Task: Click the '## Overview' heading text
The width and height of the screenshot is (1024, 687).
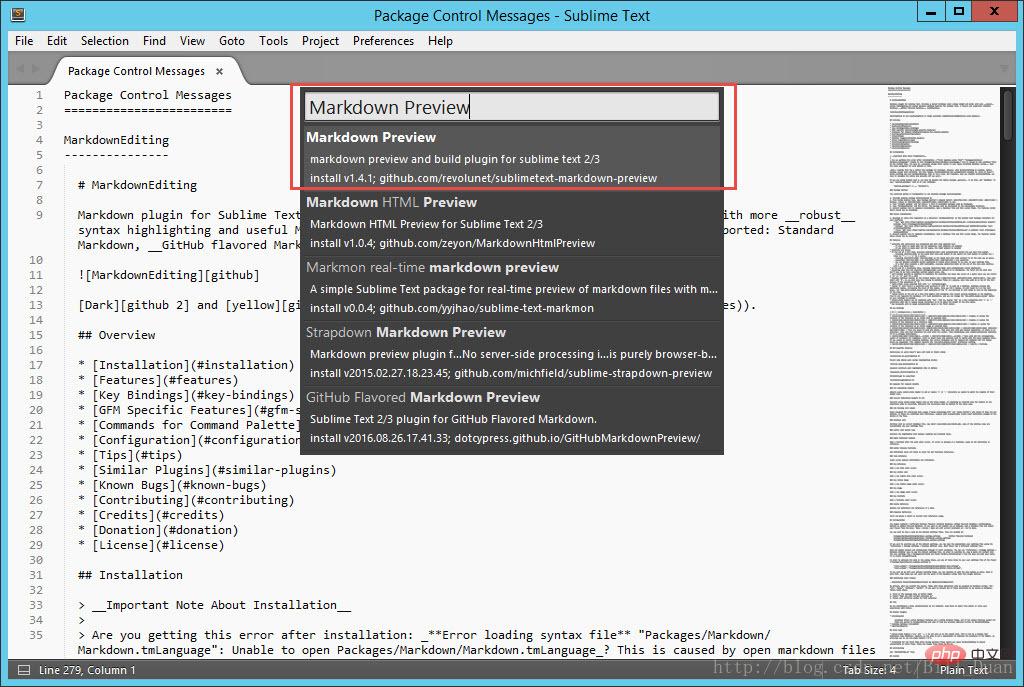Action: tap(116, 335)
